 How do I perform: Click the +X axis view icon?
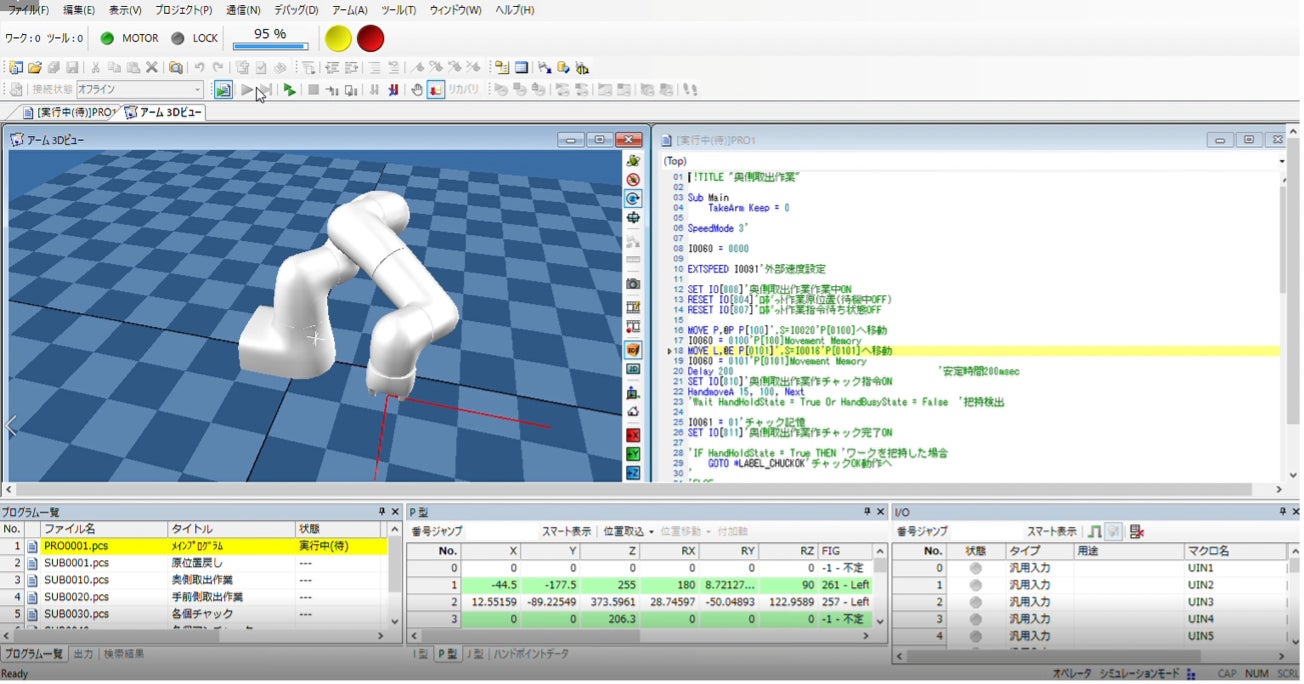click(633, 436)
